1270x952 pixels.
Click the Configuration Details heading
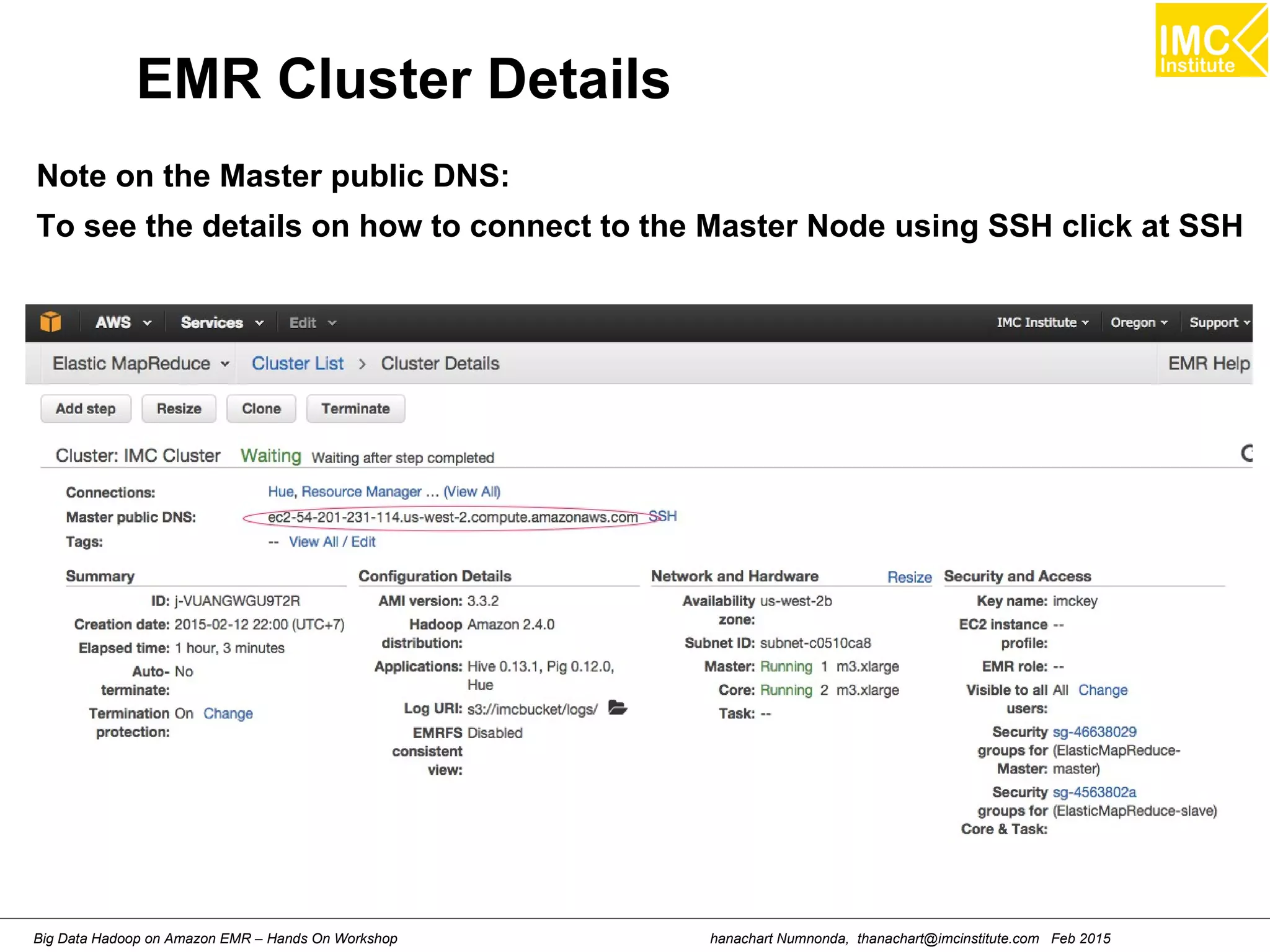click(435, 576)
